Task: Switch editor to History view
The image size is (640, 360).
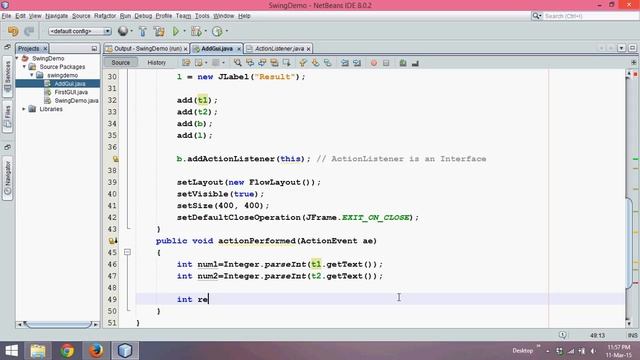Action: pyautogui.click(x=157, y=62)
